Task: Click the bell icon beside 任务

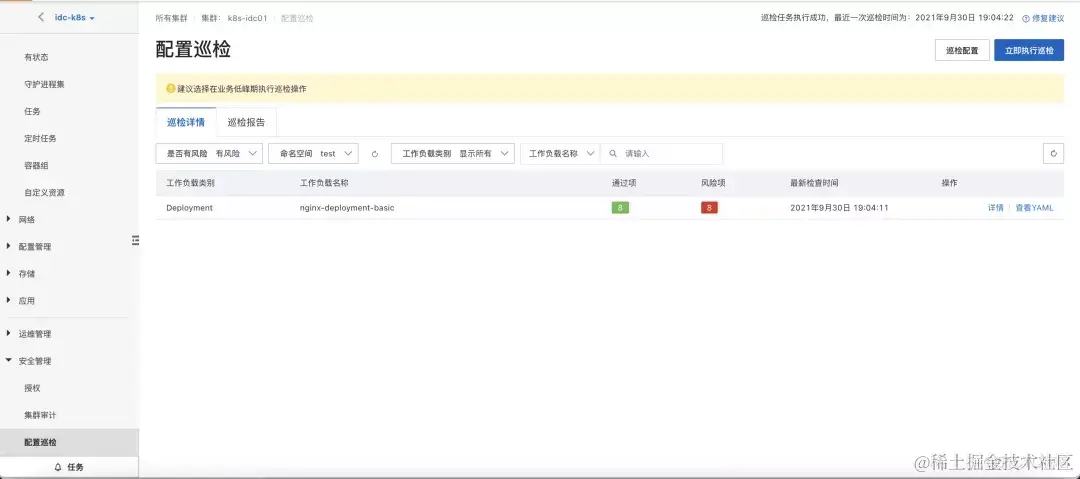Action: (x=58, y=467)
